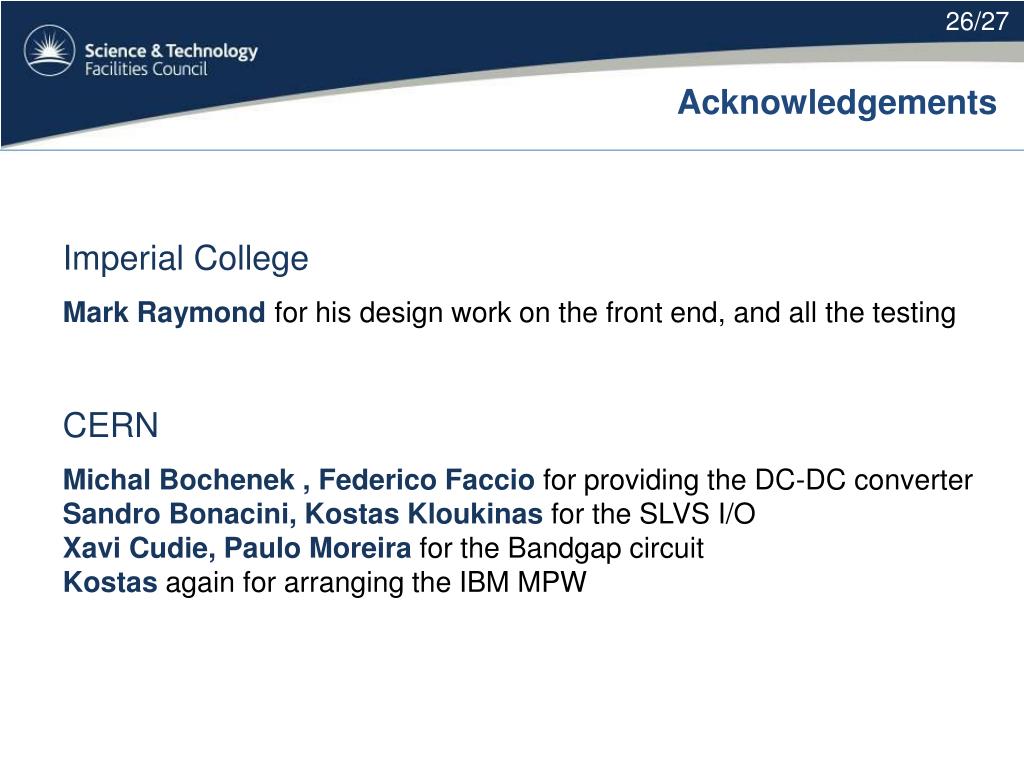This screenshot has width=1024, height=768.
Task: Click the Science & Technology Facilities Council sunburst logo
Action: tap(50, 50)
